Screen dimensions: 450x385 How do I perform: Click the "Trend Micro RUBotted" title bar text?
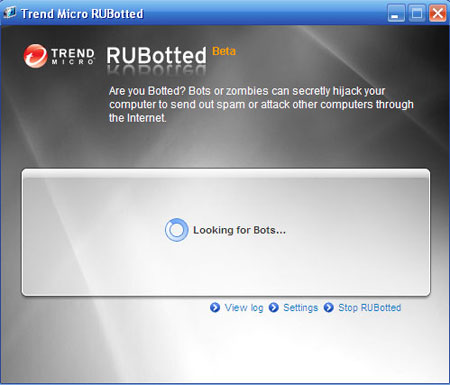click(x=82, y=14)
